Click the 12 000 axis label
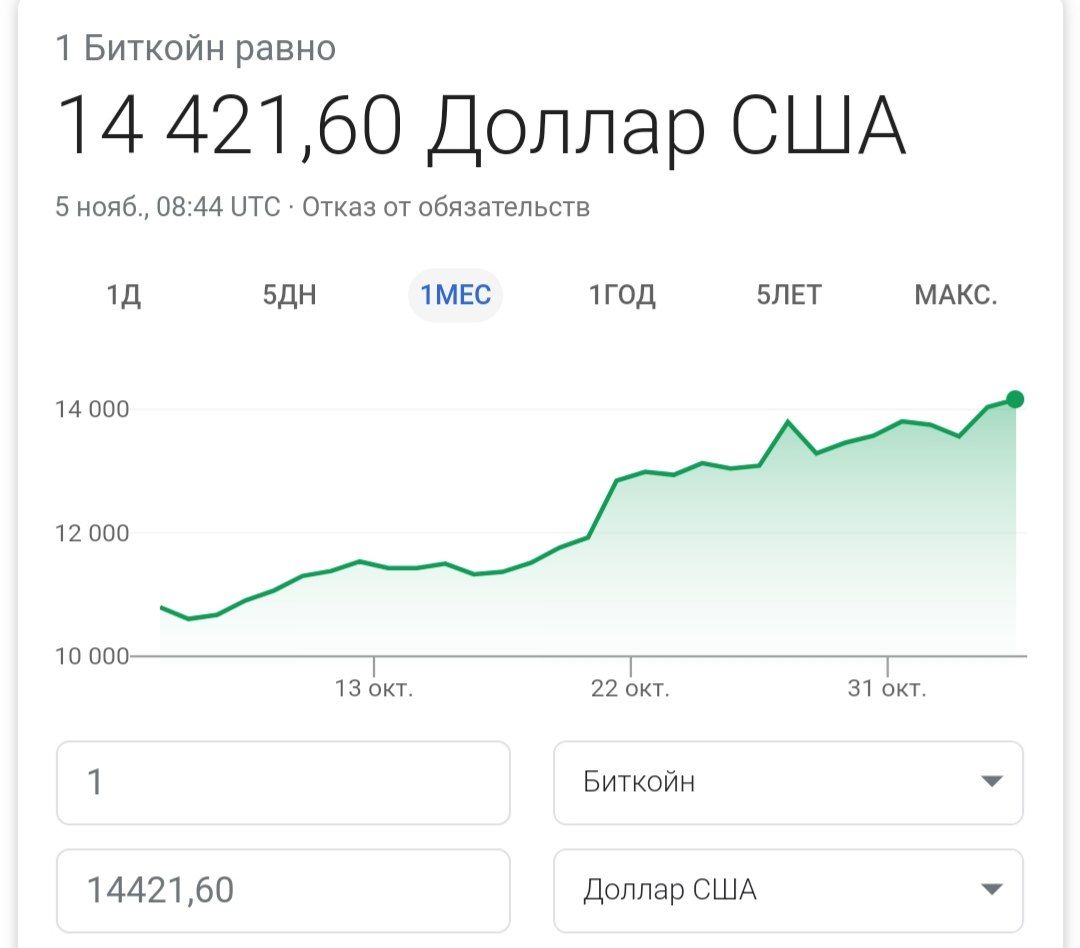This screenshot has width=1080, height=948. [x=92, y=533]
